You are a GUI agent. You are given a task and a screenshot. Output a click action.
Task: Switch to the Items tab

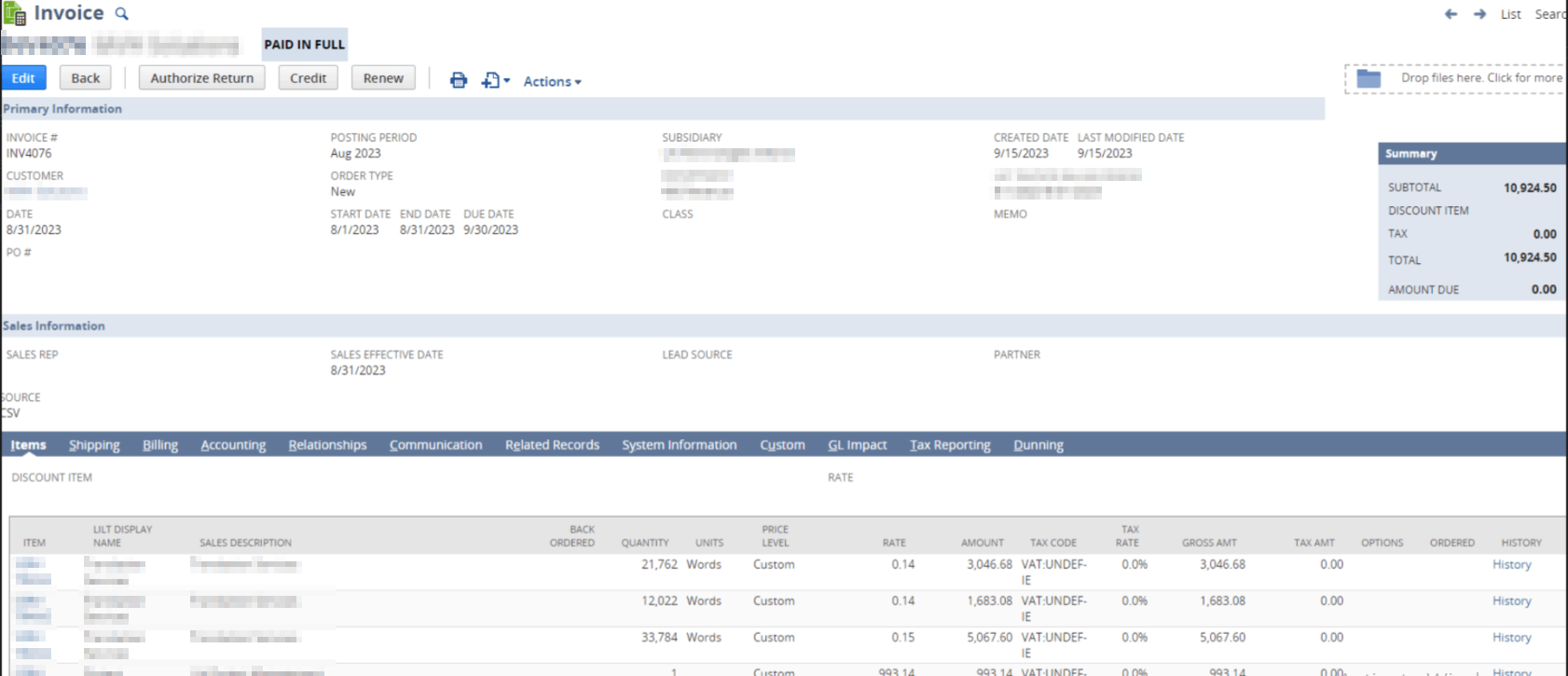coord(28,445)
